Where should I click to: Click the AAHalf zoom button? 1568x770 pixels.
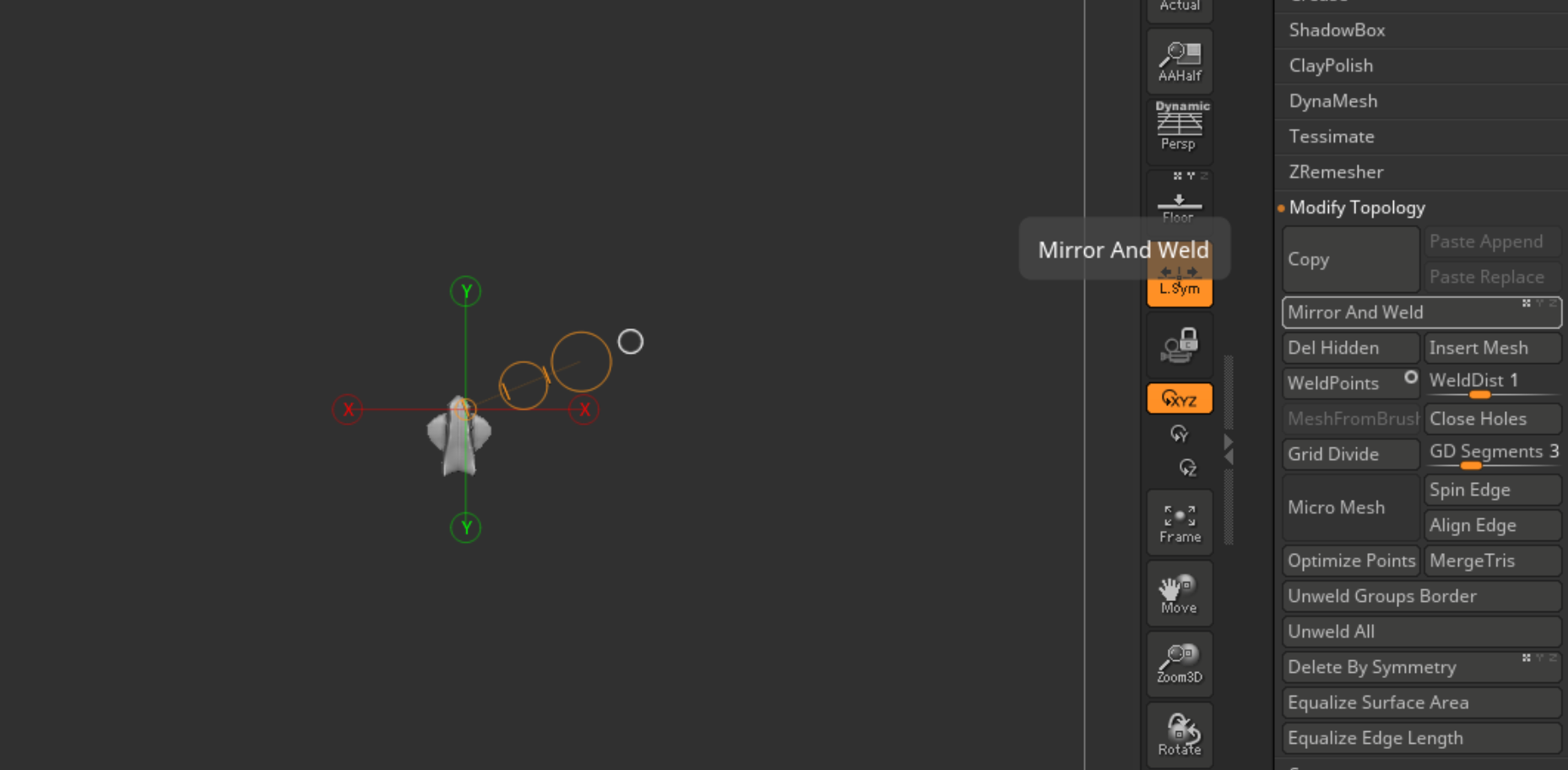click(1180, 61)
